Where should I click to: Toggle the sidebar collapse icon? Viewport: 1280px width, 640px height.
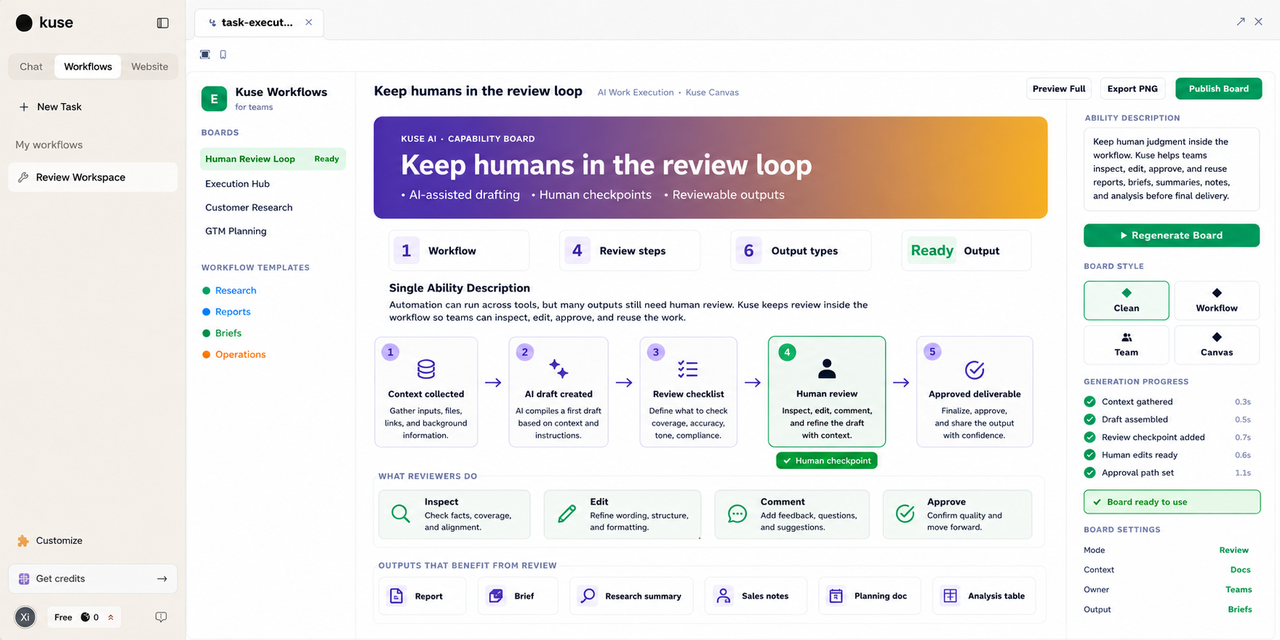click(x=163, y=22)
